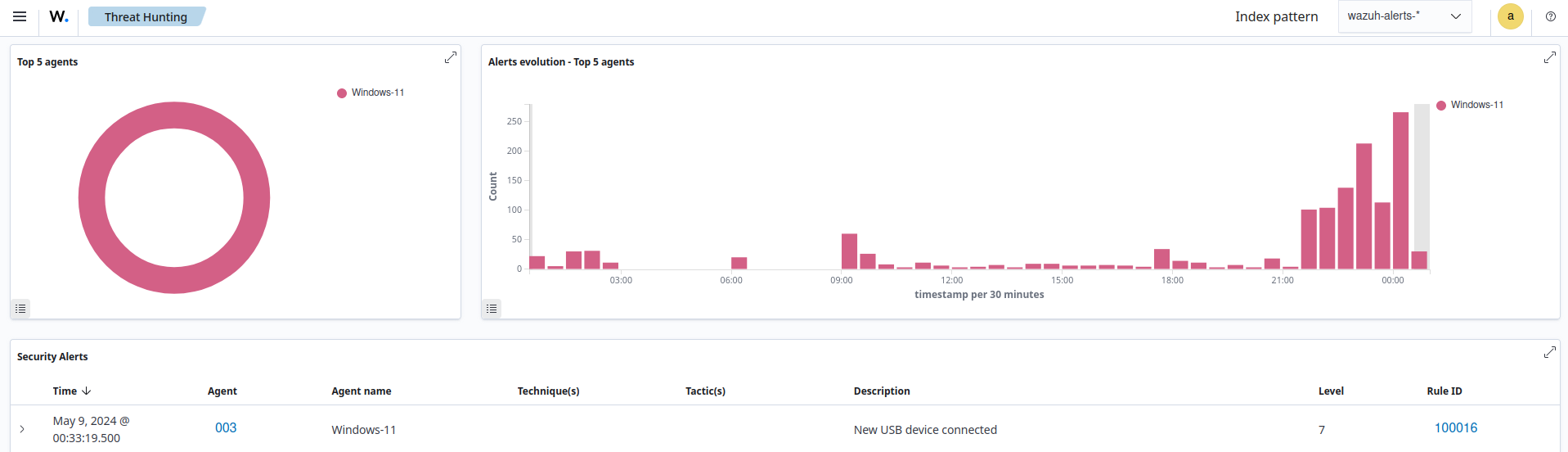This screenshot has height=452, width=1568.
Task: Open agent 003 link
Action: tap(226, 428)
